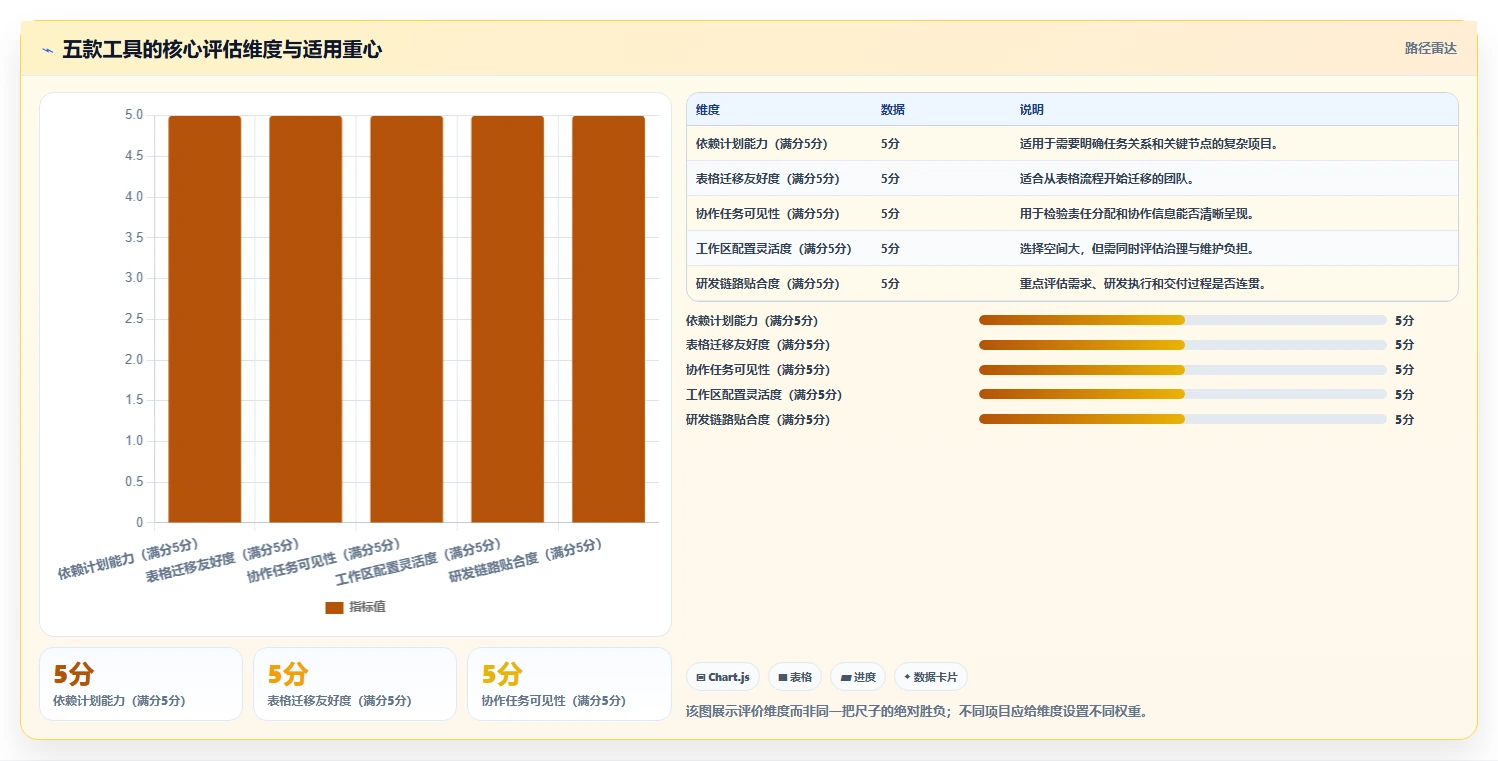
Task: Click the title 五款工具的核心评估维度与适用重心
Action: [222, 50]
